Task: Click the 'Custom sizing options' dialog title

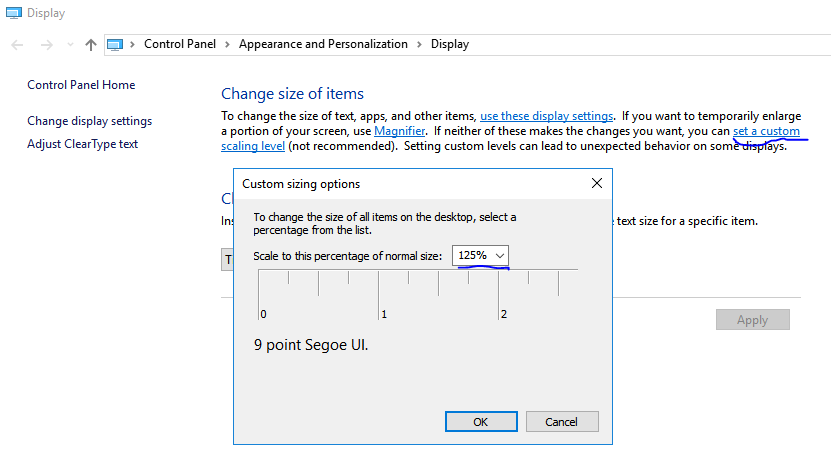Action: click(x=301, y=184)
